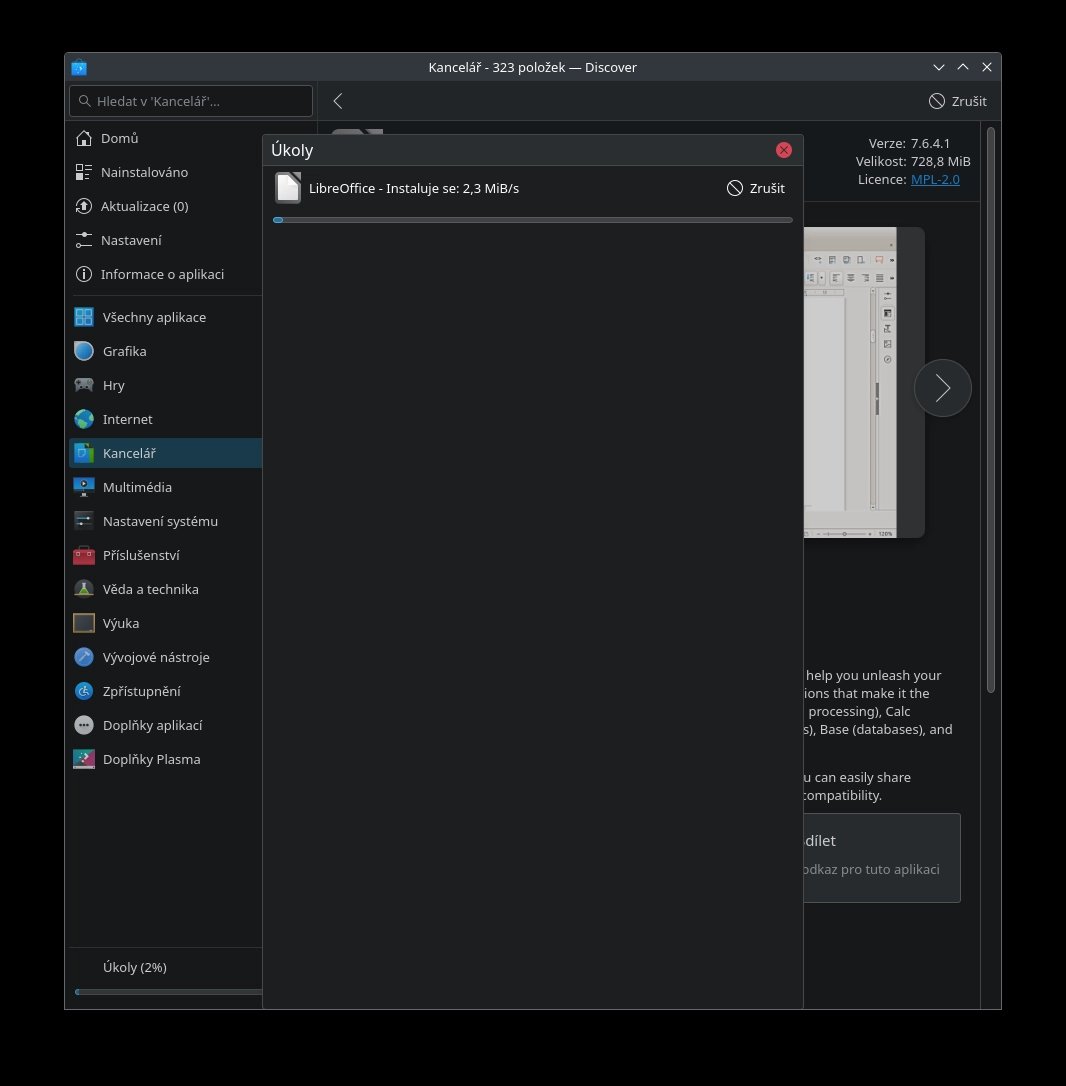Select the Příslušenství category
The height and width of the screenshot is (1086, 1066).
click(165, 555)
